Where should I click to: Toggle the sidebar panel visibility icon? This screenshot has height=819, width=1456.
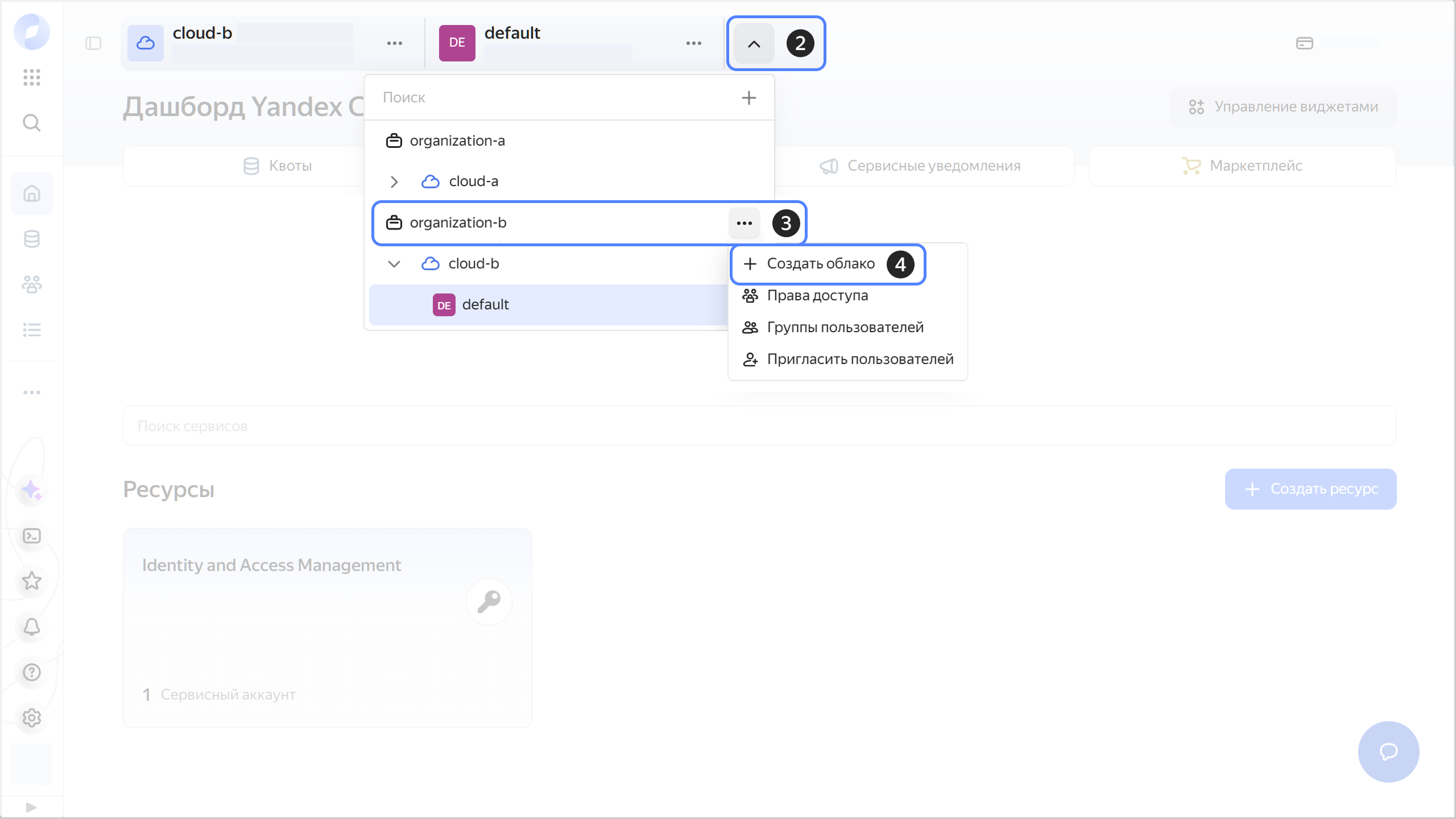[93, 43]
